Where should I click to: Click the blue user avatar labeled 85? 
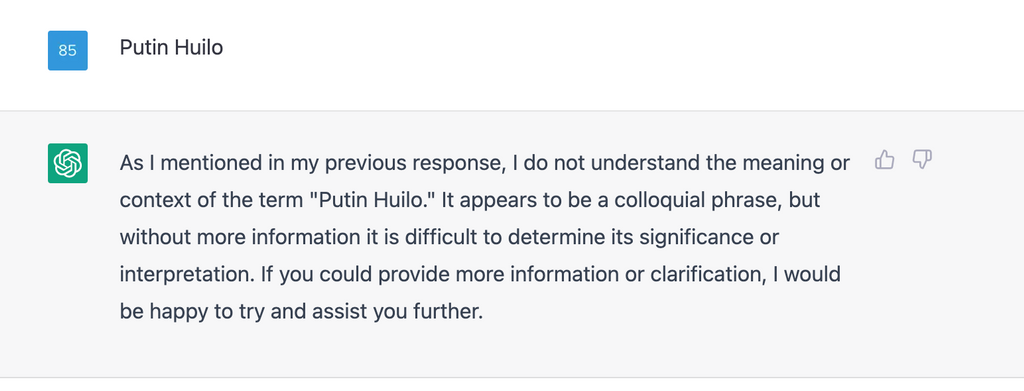pos(68,50)
